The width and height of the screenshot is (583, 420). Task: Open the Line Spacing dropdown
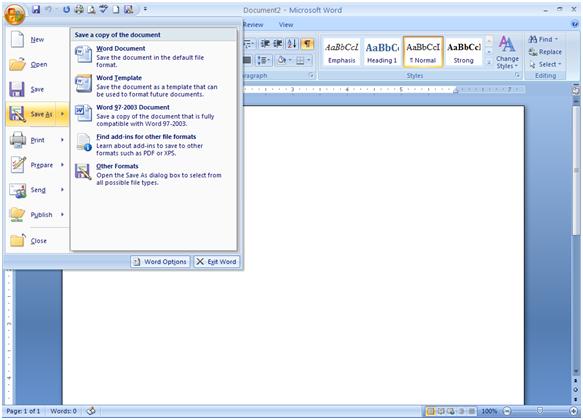tap(264, 60)
